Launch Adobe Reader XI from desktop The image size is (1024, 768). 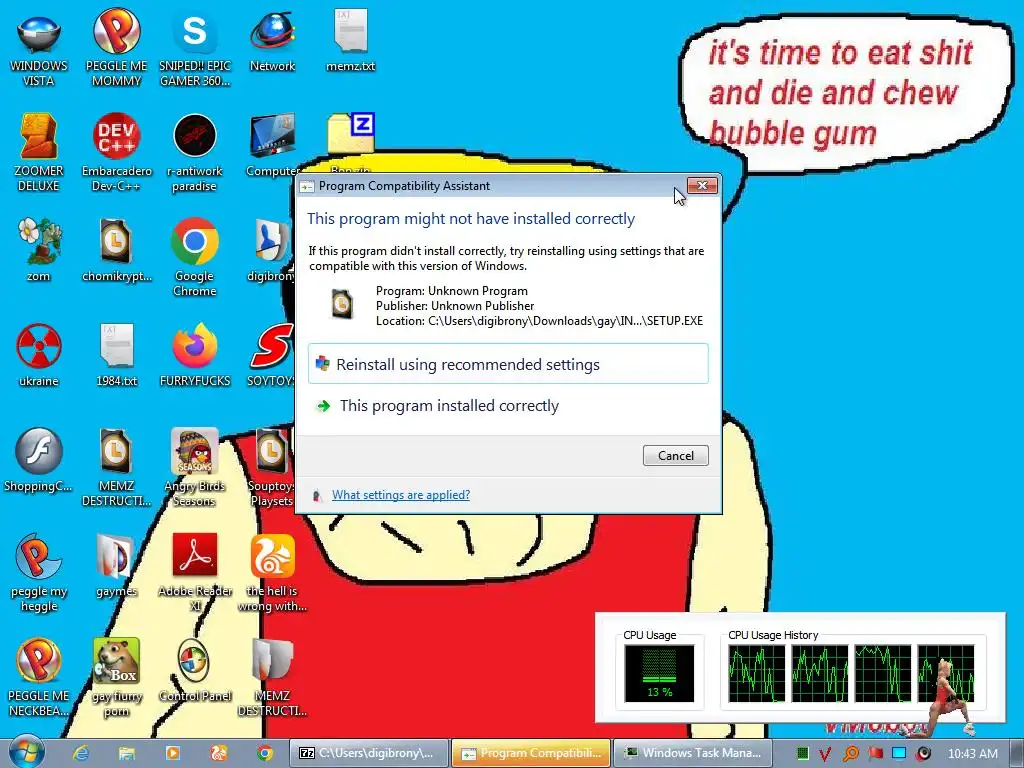(x=195, y=572)
